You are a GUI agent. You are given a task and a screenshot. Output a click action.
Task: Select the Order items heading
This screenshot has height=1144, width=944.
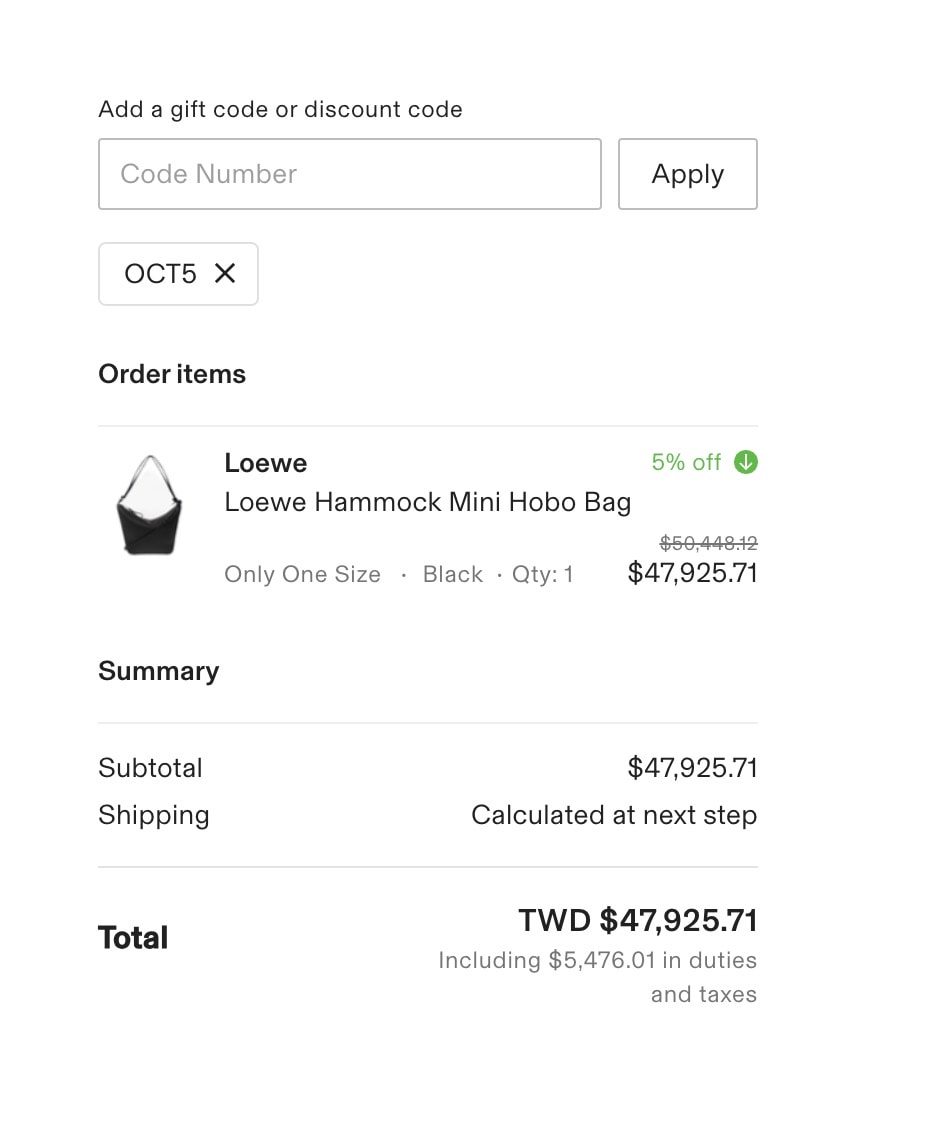(172, 374)
